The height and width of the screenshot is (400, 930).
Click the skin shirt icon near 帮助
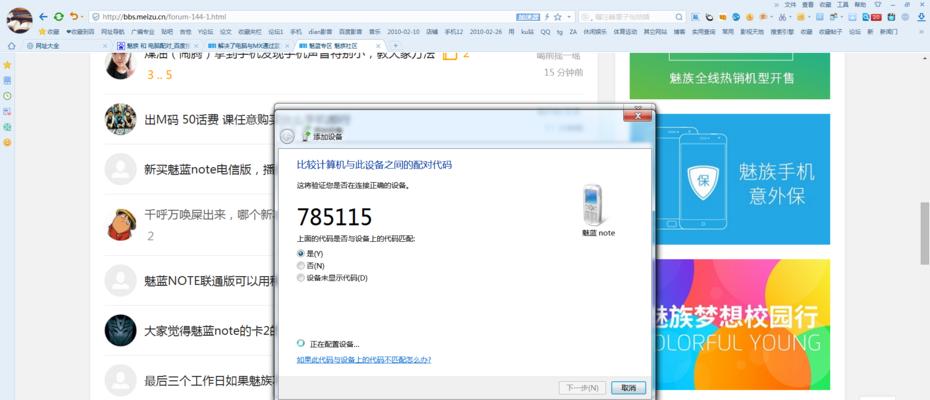coord(878,4)
